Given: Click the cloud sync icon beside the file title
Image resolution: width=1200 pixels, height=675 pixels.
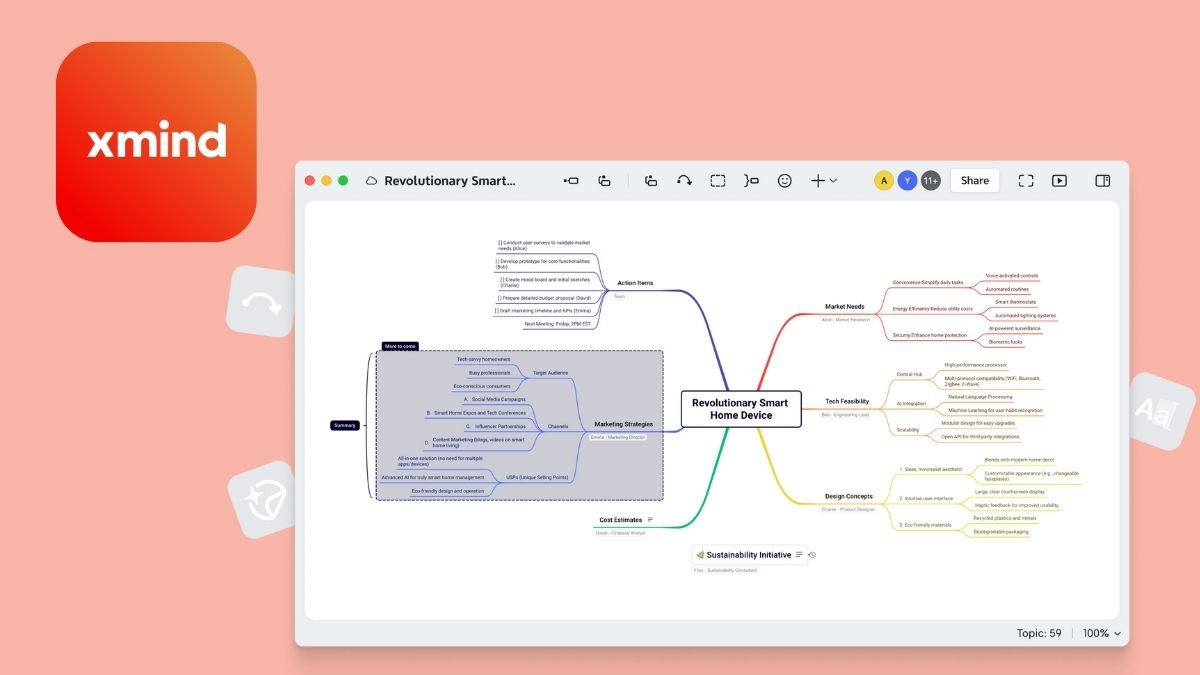Looking at the screenshot, I should click(372, 181).
